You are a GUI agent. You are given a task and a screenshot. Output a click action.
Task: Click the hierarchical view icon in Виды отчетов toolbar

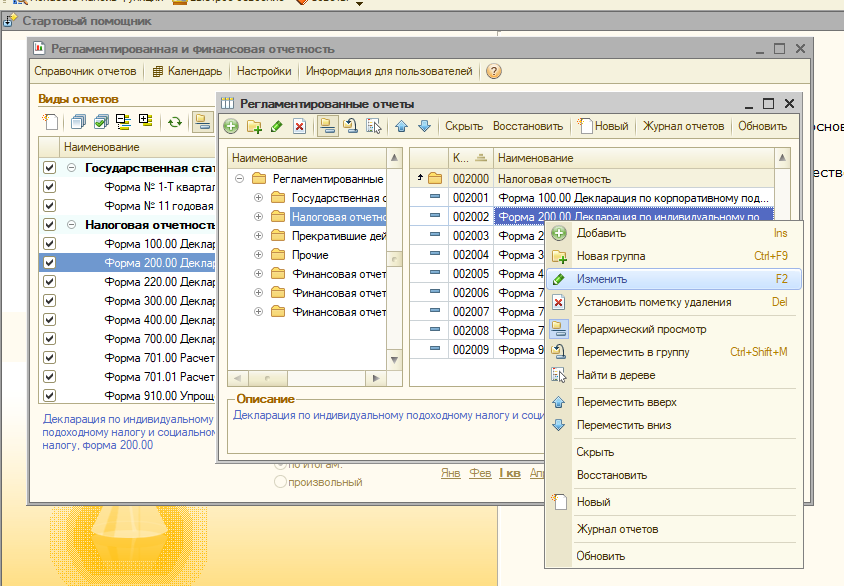203,122
